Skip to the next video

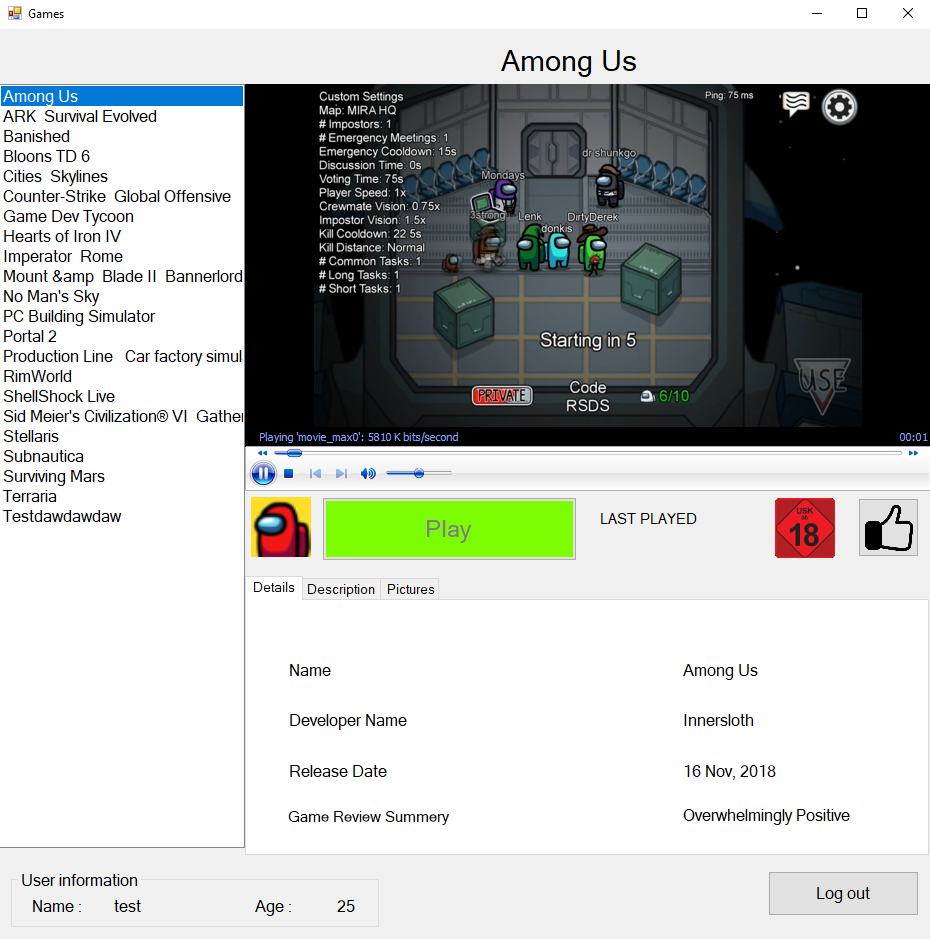tap(341, 473)
